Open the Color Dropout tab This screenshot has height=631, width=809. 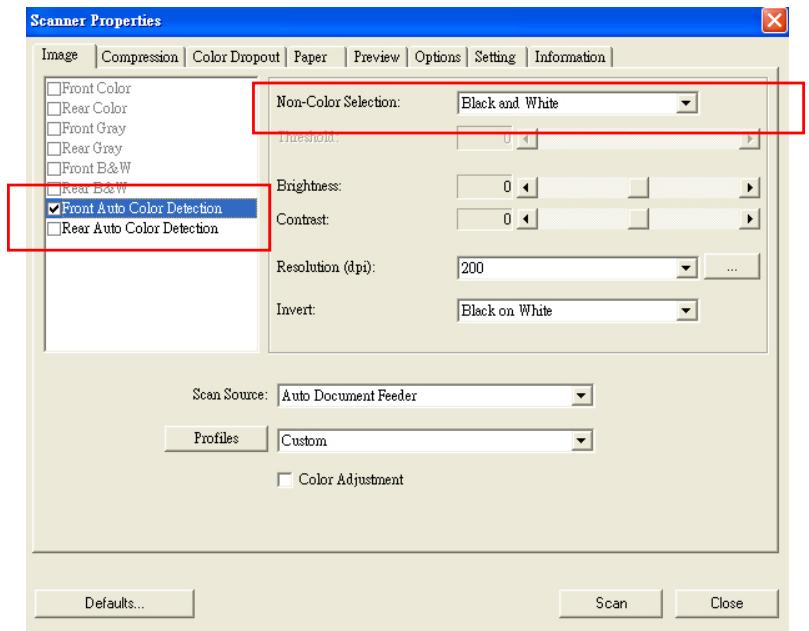click(x=238, y=57)
